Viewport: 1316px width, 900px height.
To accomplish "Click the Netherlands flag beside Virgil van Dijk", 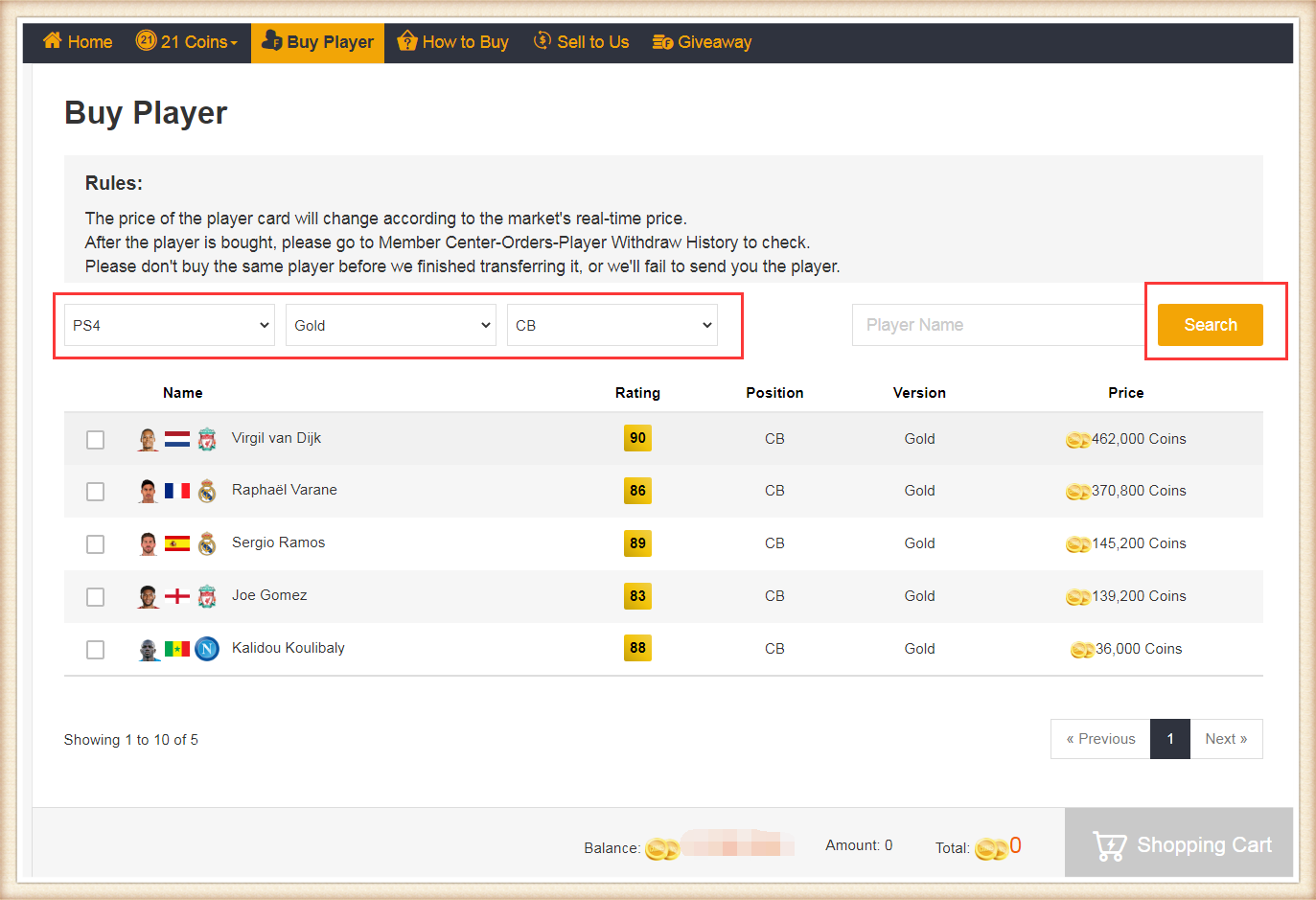I will 177,439.
